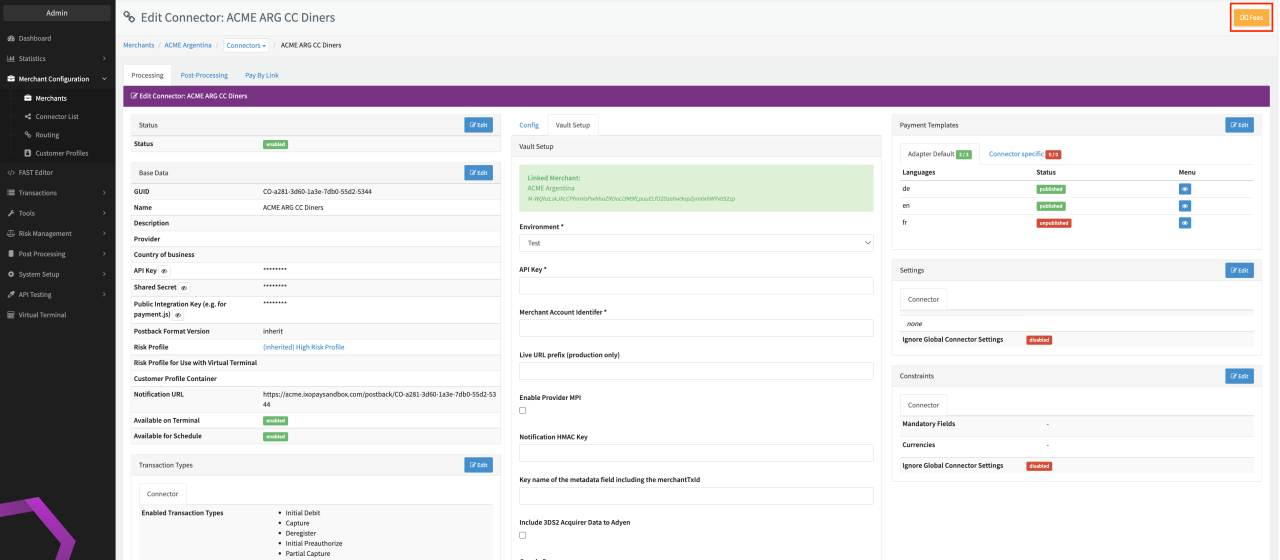Image resolution: width=1280 pixels, height=560 pixels.
Task: Switch to the Config tab
Action: click(529, 125)
